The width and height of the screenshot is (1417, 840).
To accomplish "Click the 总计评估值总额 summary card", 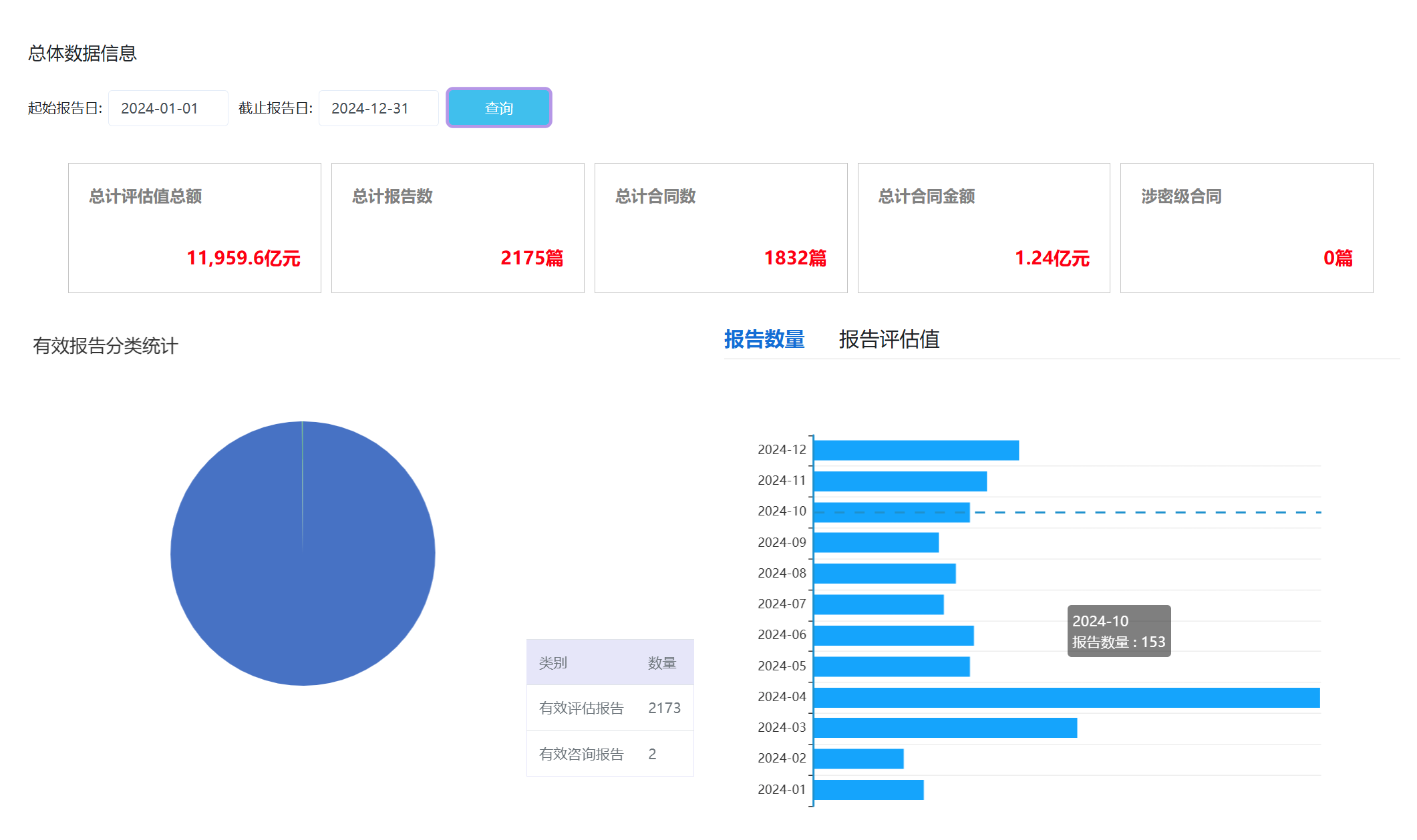I will tap(194, 228).
